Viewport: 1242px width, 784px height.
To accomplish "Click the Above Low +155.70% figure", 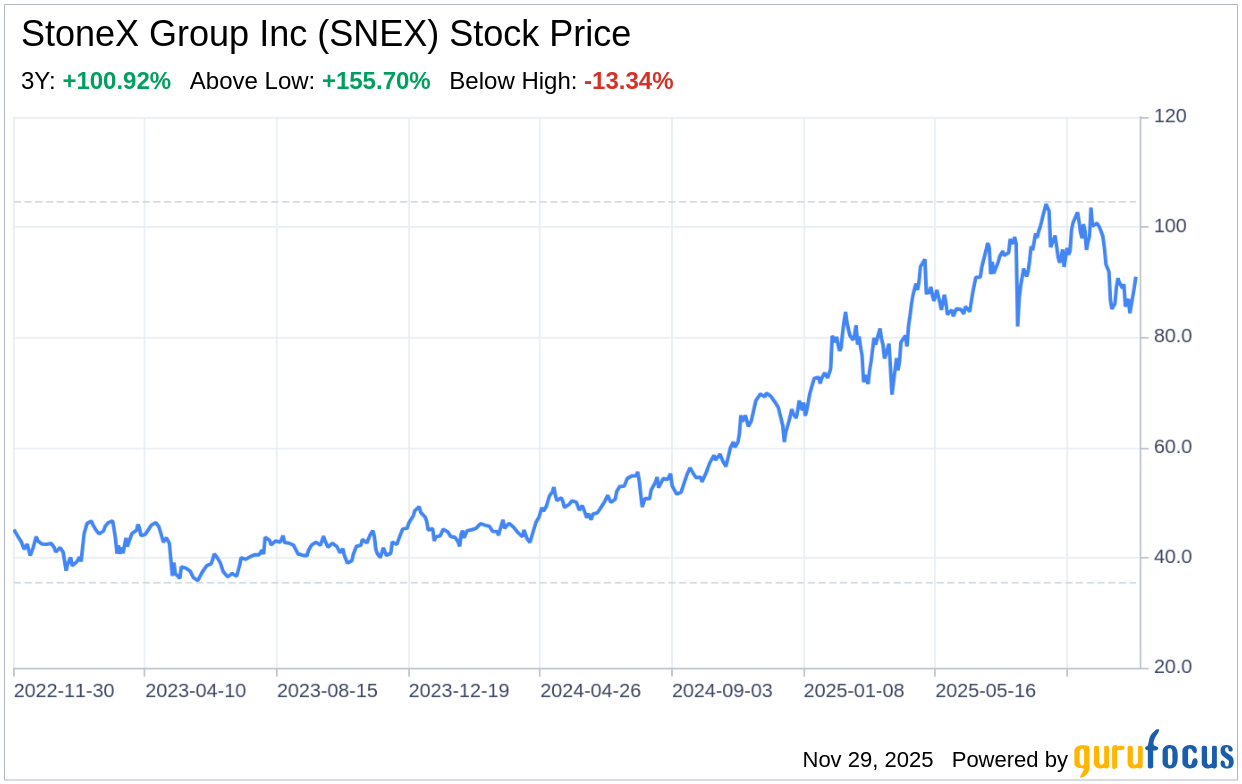I will [x=375, y=82].
